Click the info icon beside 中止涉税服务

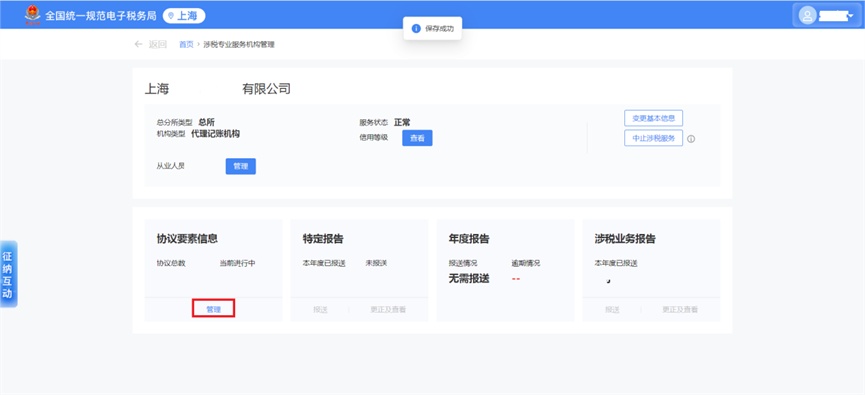(x=691, y=139)
